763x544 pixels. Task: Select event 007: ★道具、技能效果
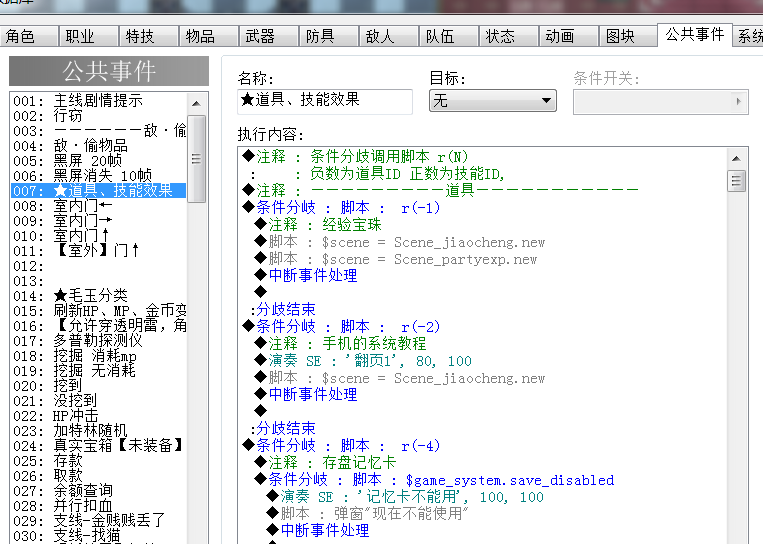click(x=99, y=191)
